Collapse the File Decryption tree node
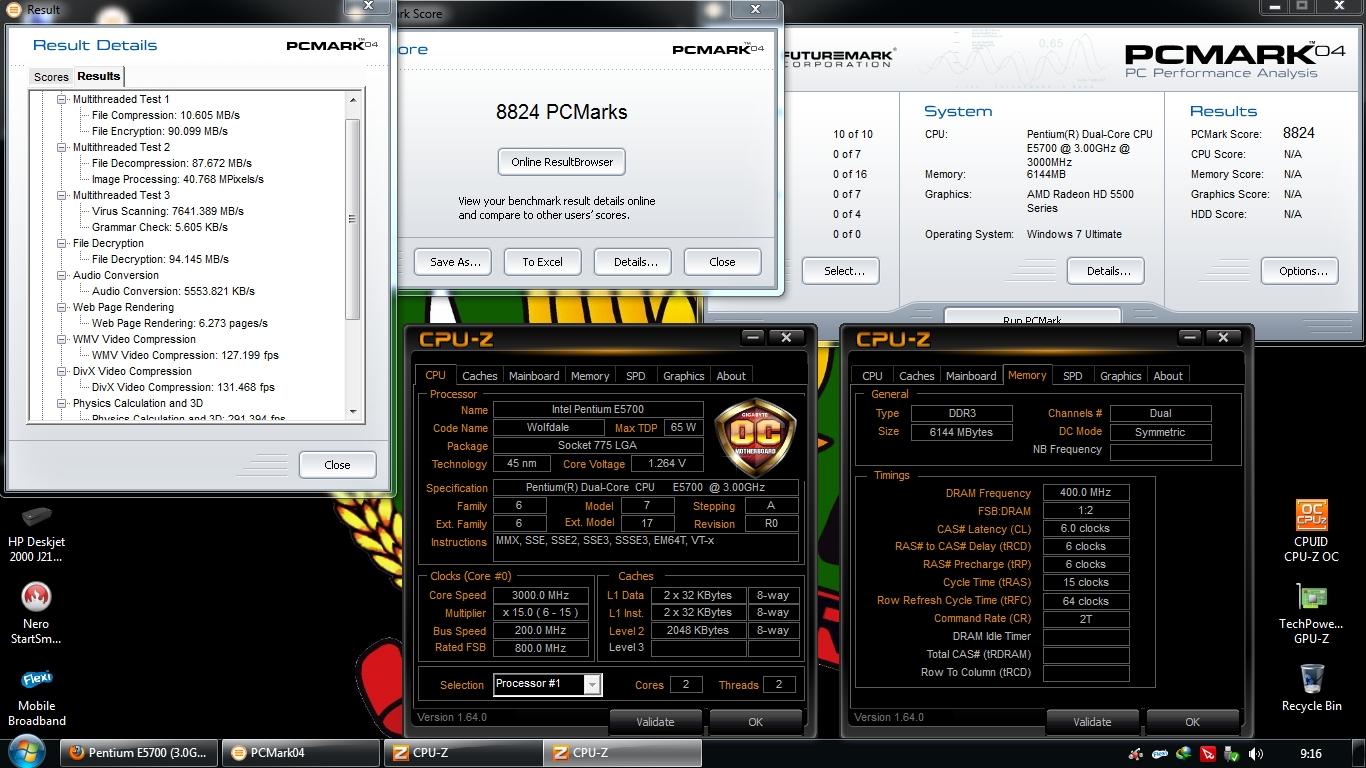Screen dimensions: 1366x768 click(x=62, y=243)
